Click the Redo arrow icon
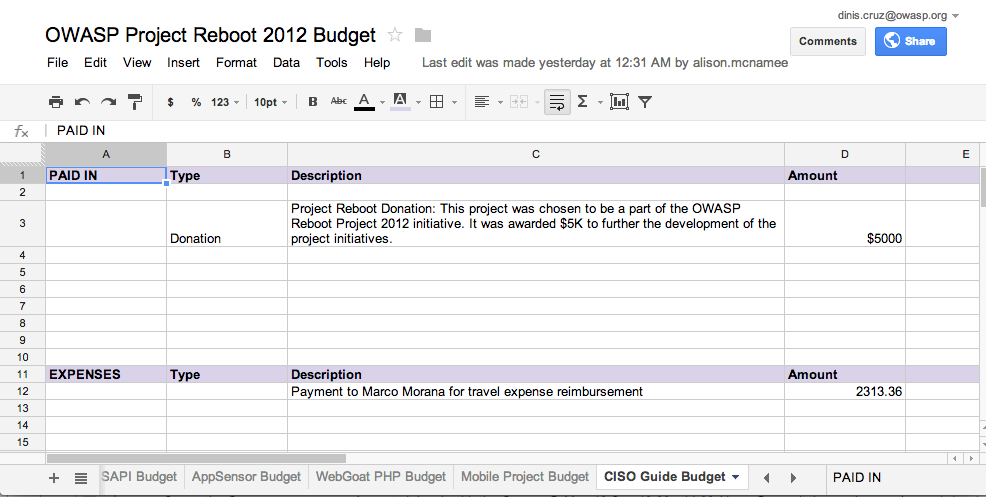 pos(108,102)
